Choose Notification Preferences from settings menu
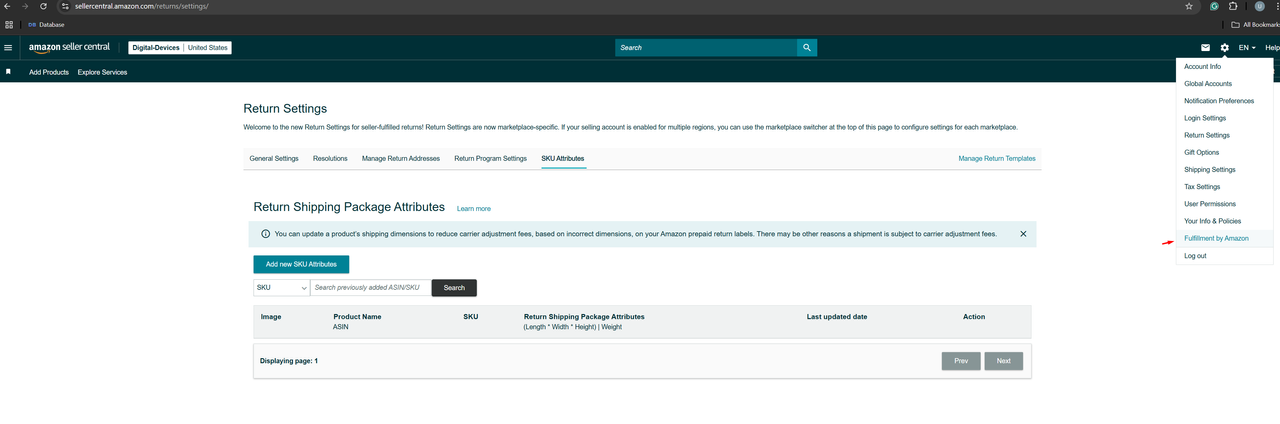Image resolution: width=1280 pixels, height=424 pixels. tap(1218, 101)
